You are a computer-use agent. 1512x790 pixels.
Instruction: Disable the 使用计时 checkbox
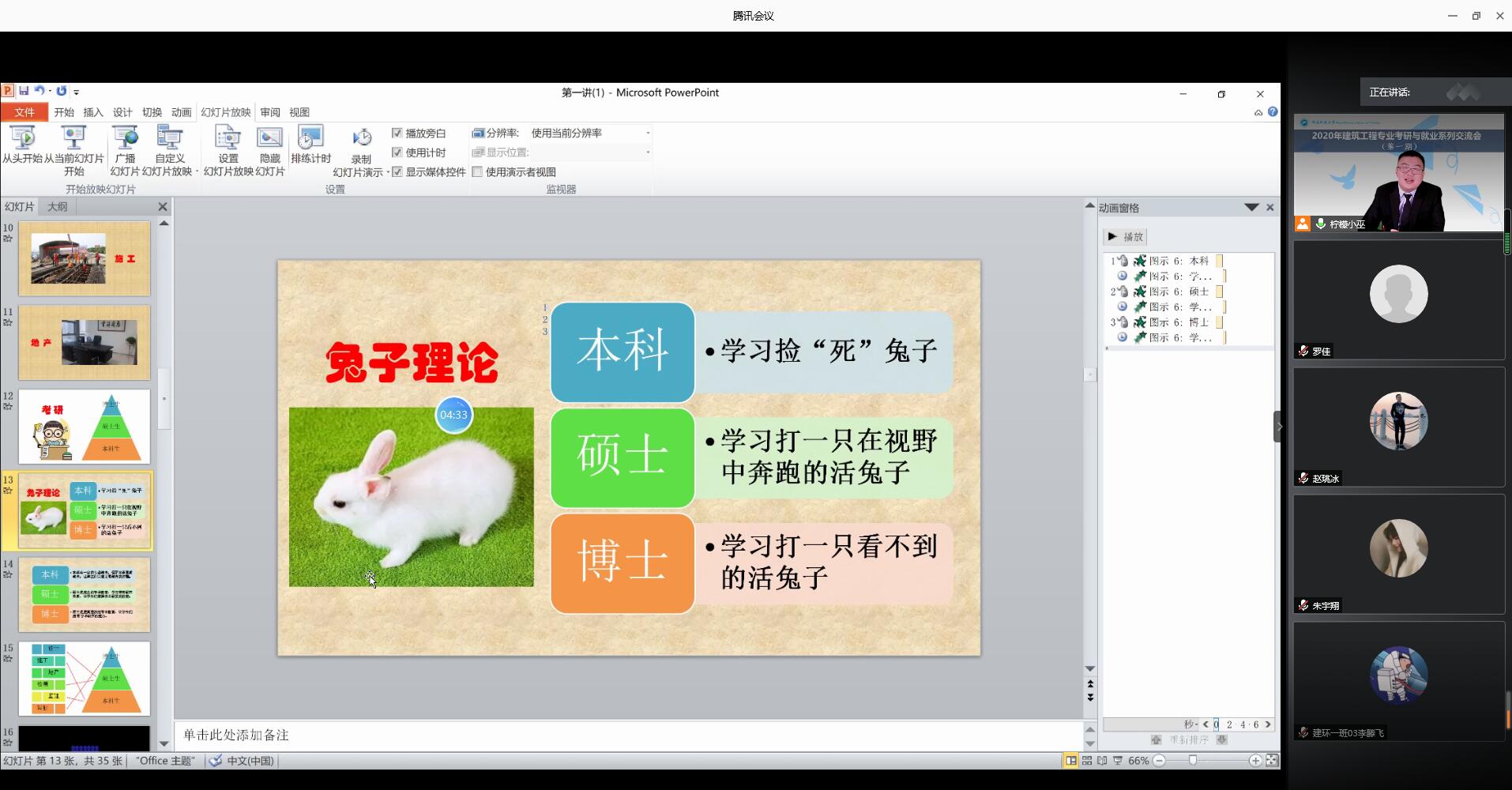[398, 152]
